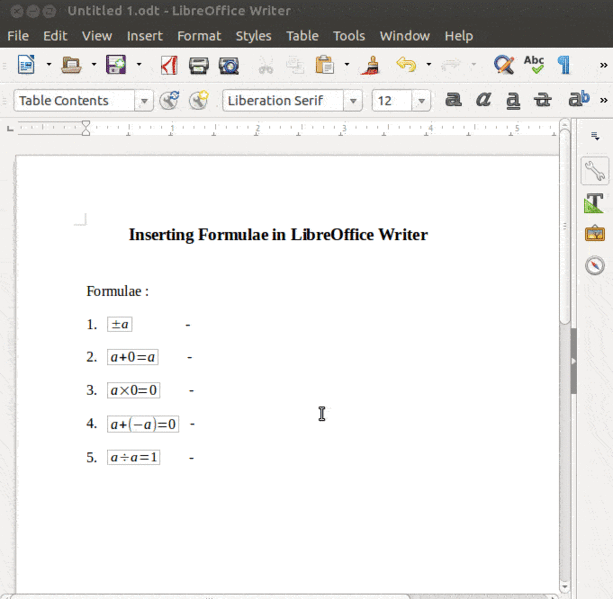Open the Styles menu
The height and width of the screenshot is (599, 613).
(x=253, y=36)
